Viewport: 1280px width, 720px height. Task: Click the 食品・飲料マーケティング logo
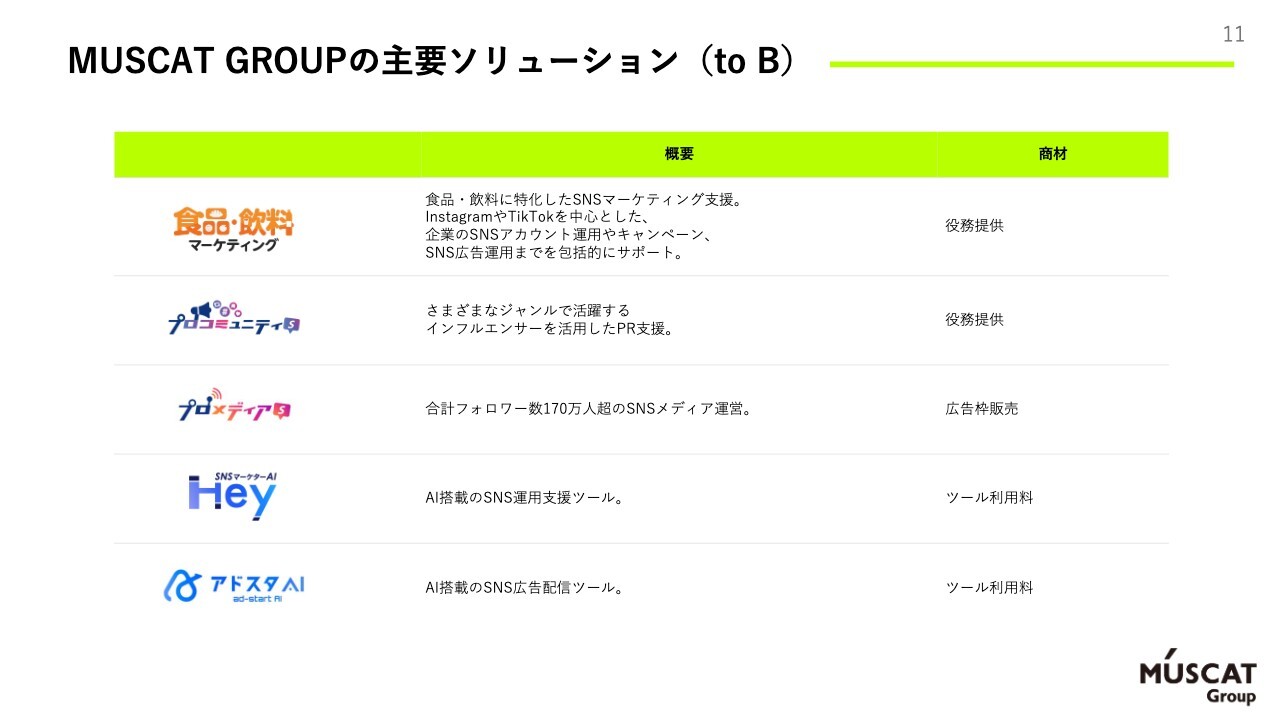coord(233,228)
